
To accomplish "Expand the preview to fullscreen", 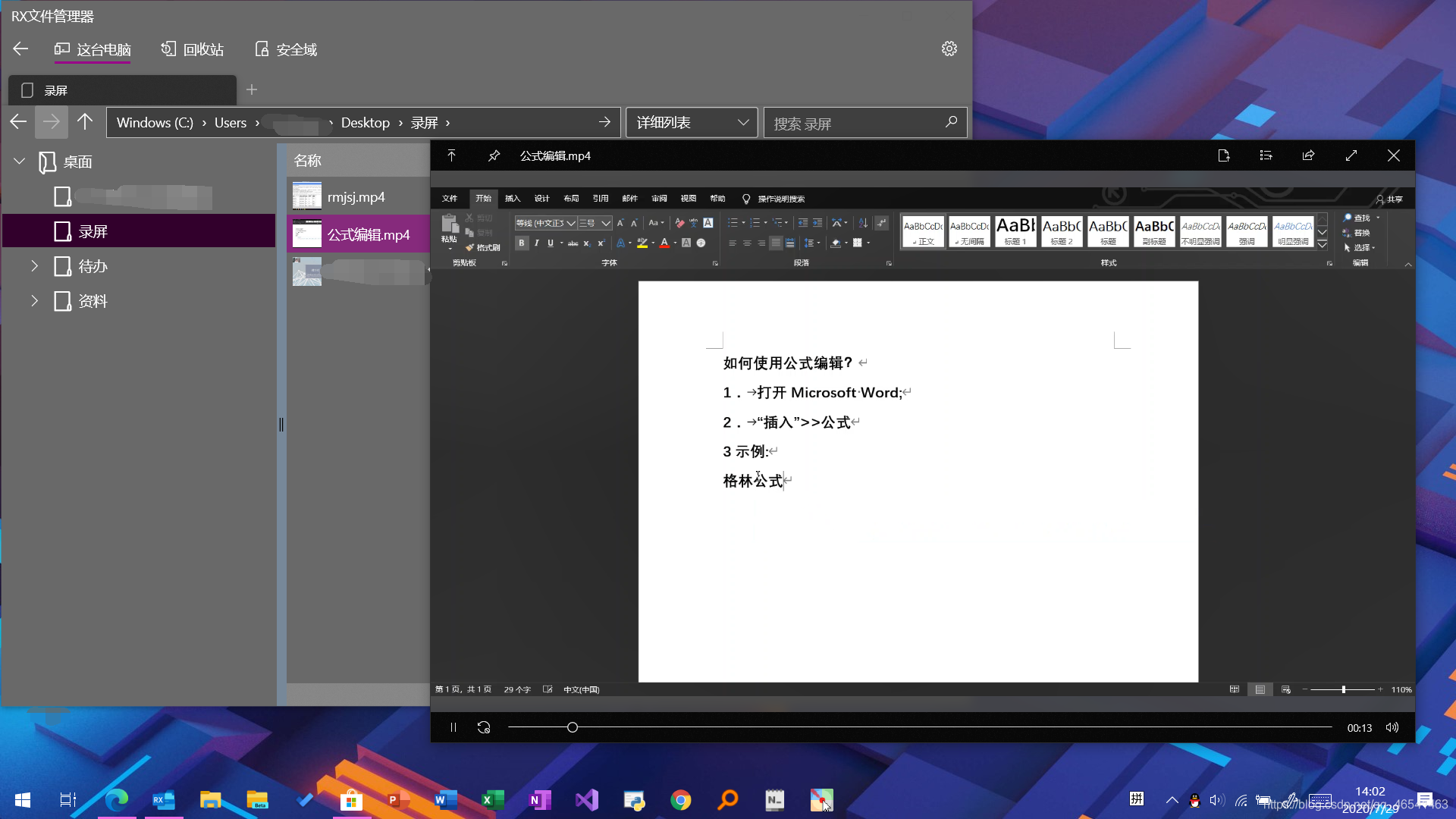I will pyautogui.click(x=1351, y=155).
